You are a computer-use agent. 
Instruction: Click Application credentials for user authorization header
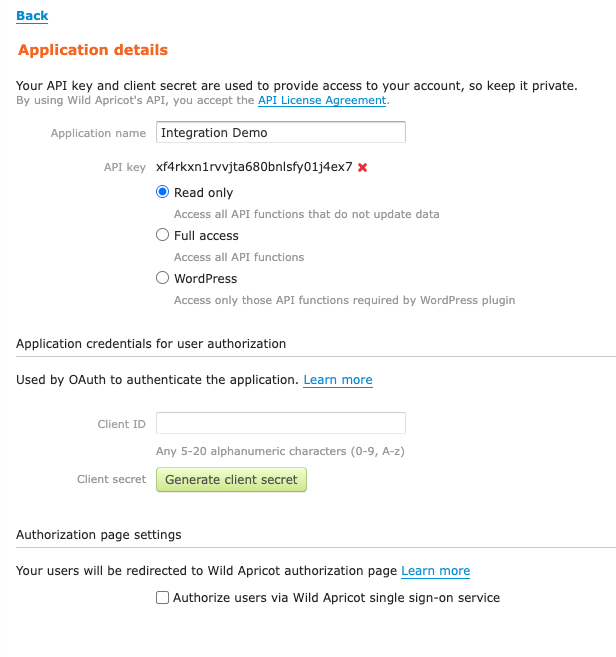click(x=151, y=344)
